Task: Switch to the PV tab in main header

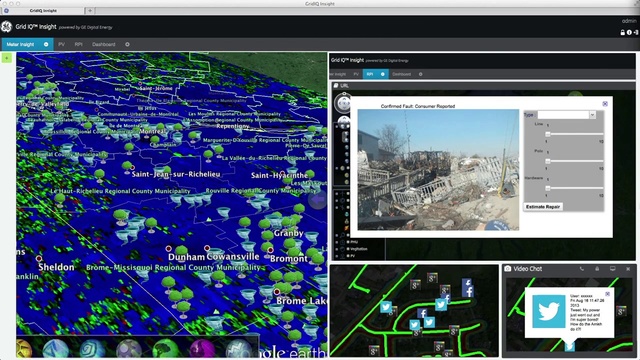Action: (61, 44)
